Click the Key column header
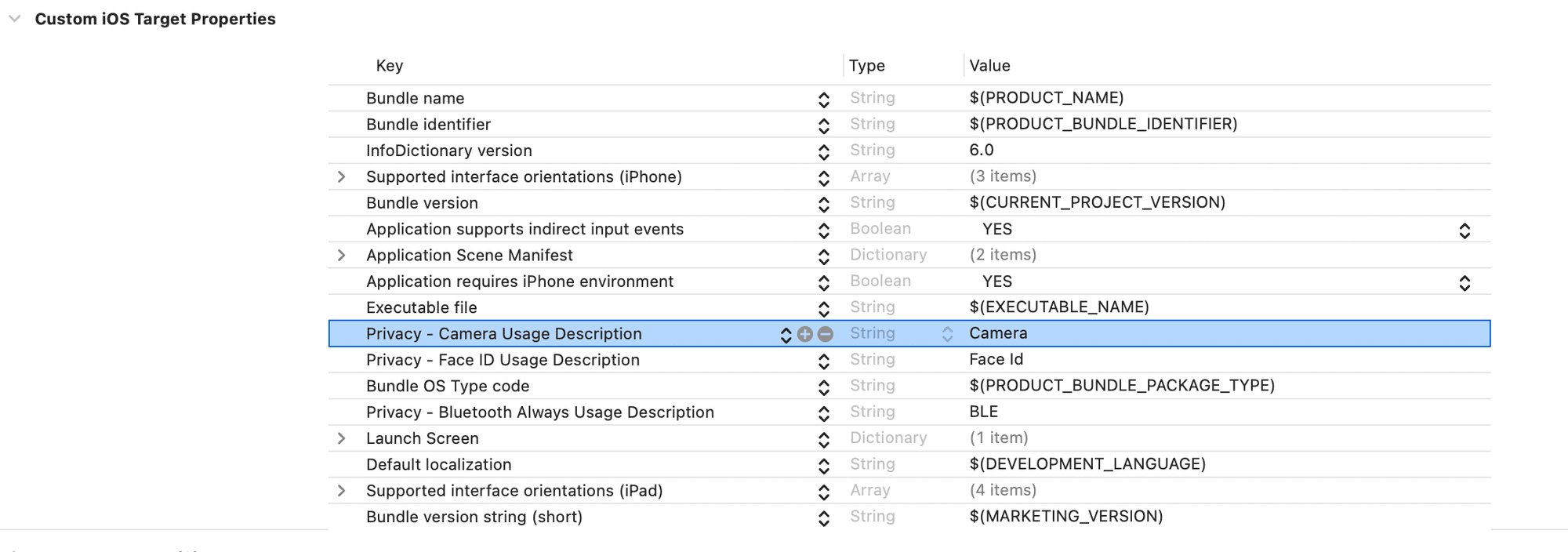The height and width of the screenshot is (552, 1568). coord(390,66)
